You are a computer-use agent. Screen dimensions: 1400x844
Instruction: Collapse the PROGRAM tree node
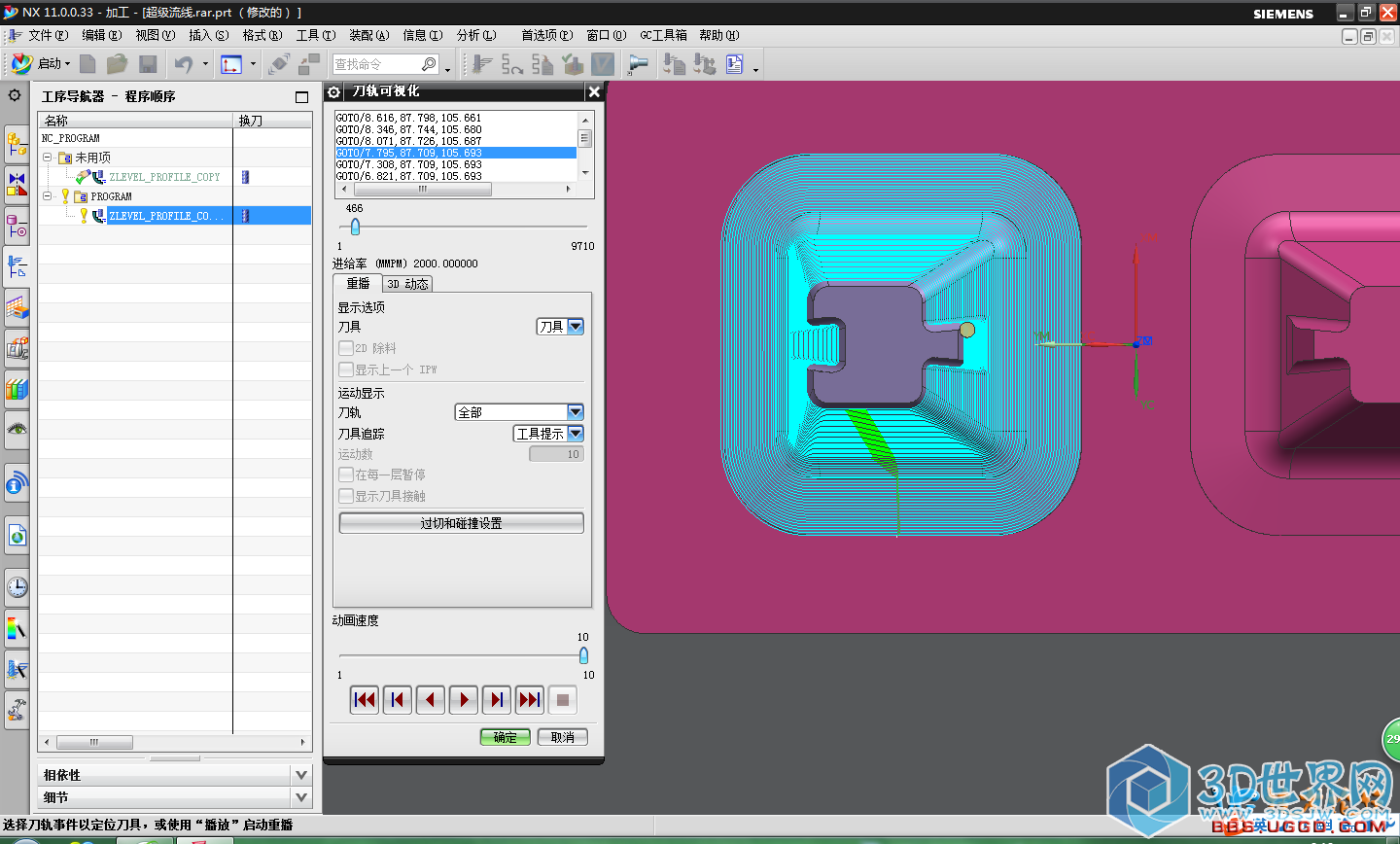[47, 195]
